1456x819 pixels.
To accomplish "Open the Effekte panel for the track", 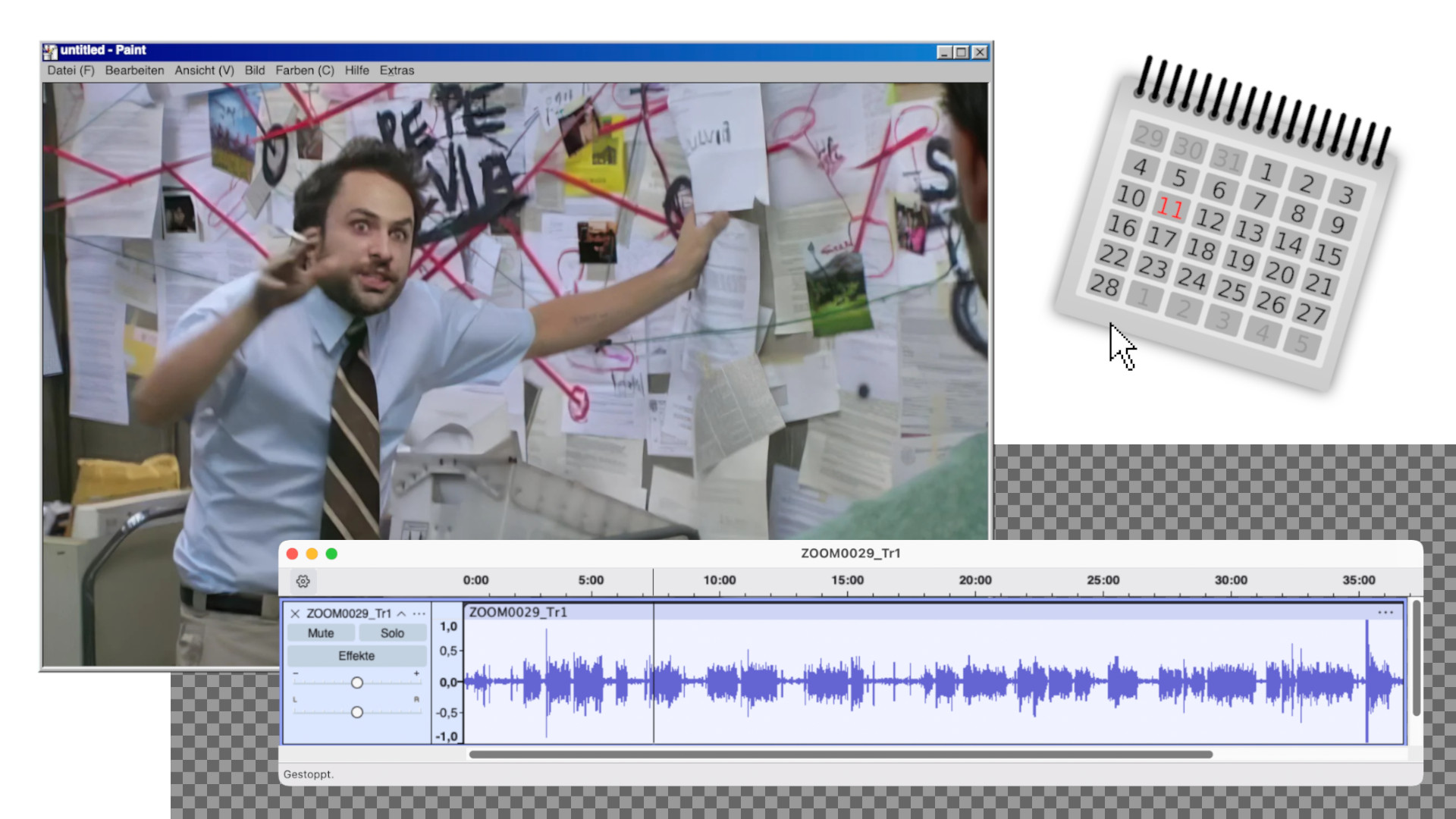I will pyautogui.click(x=356, y=656).
